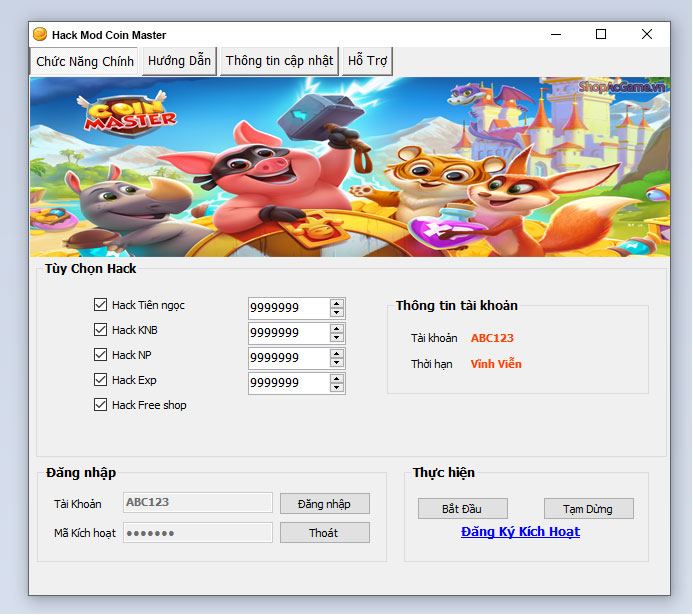
Task: Click the Hack NP number field
Action: click(x=289, y=358)
